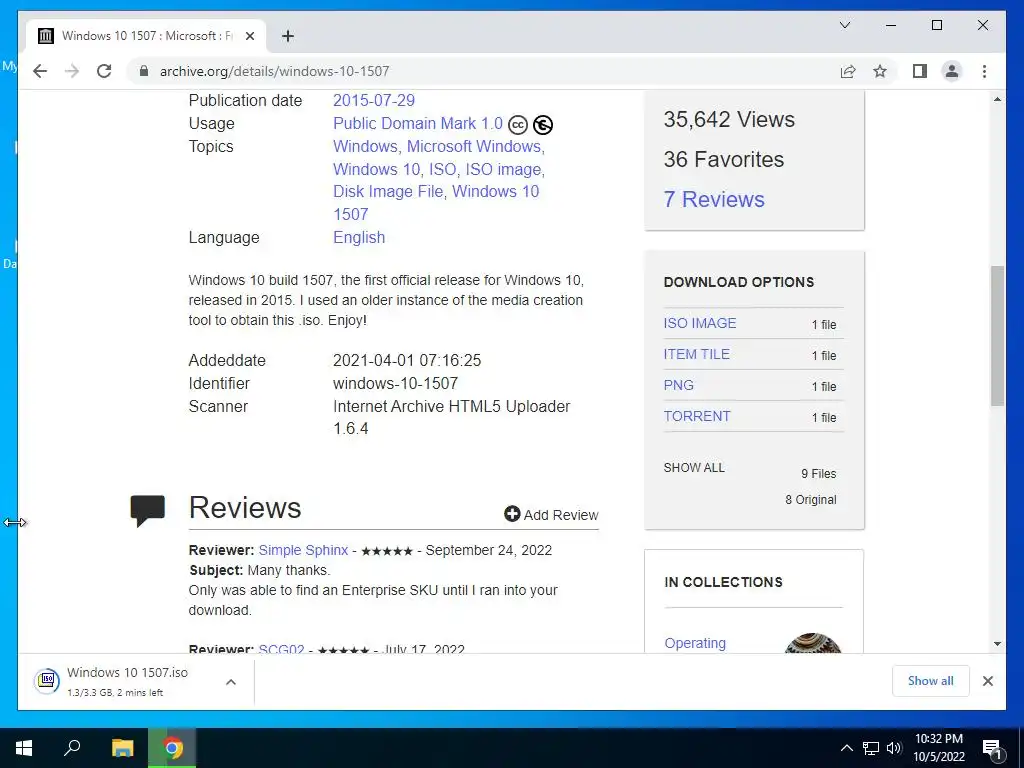Open the Operating collection link

pyautogui.click(x=695, y=643)
